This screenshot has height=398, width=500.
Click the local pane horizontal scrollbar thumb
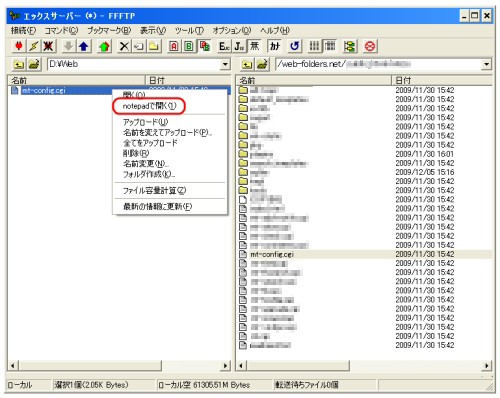click(90, 366)
